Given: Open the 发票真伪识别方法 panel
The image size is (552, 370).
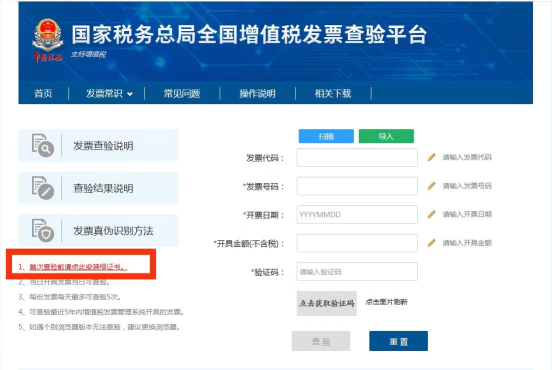Looking at the screenshot, I should click(x=99, y=231).
